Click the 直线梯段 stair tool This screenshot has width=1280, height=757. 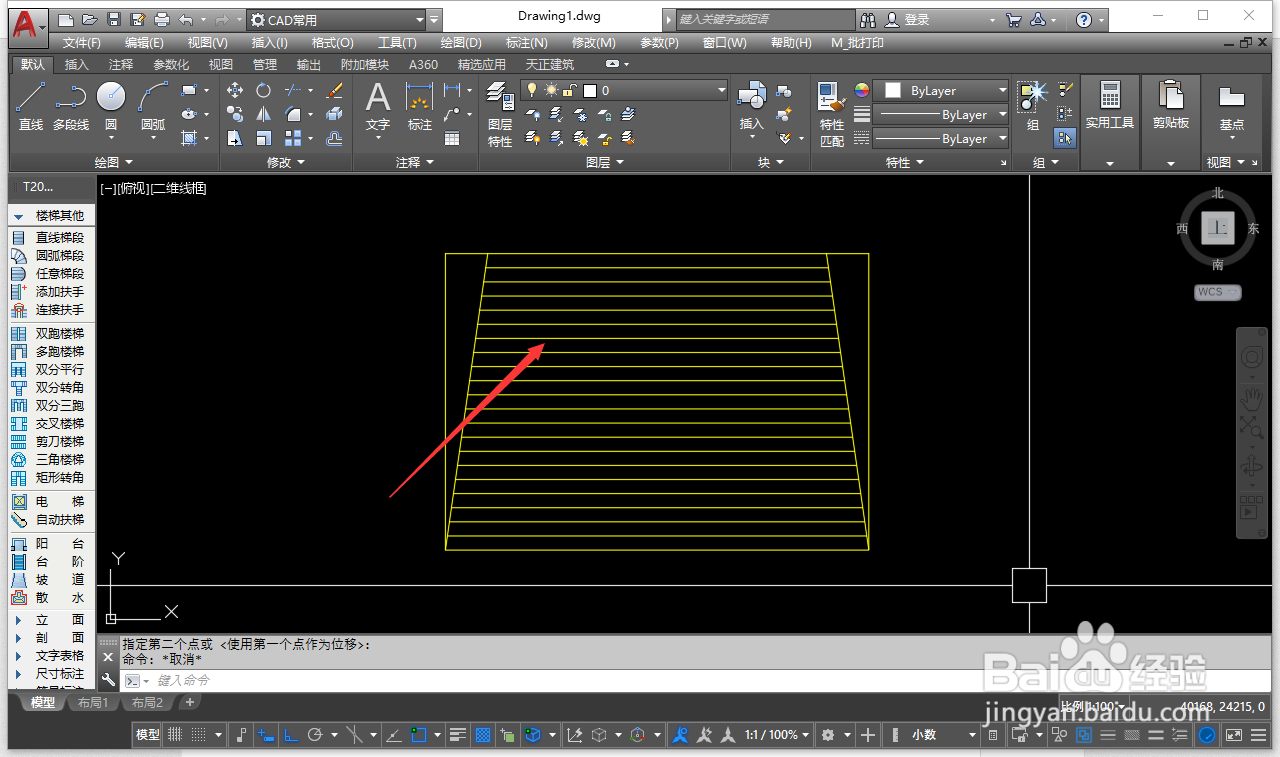pos(47,238)
